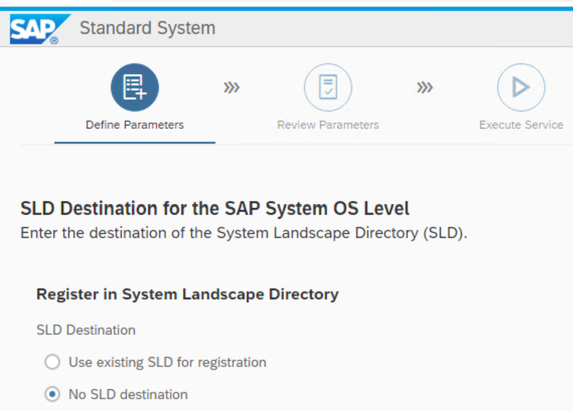Click the Define Parameters tab label

coord(135,125)
